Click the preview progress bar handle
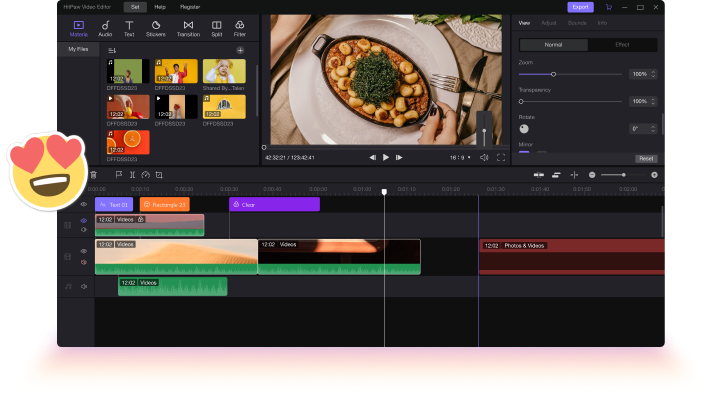The width and height of the screenshot is (714, 399). click(x=264, y=147)
